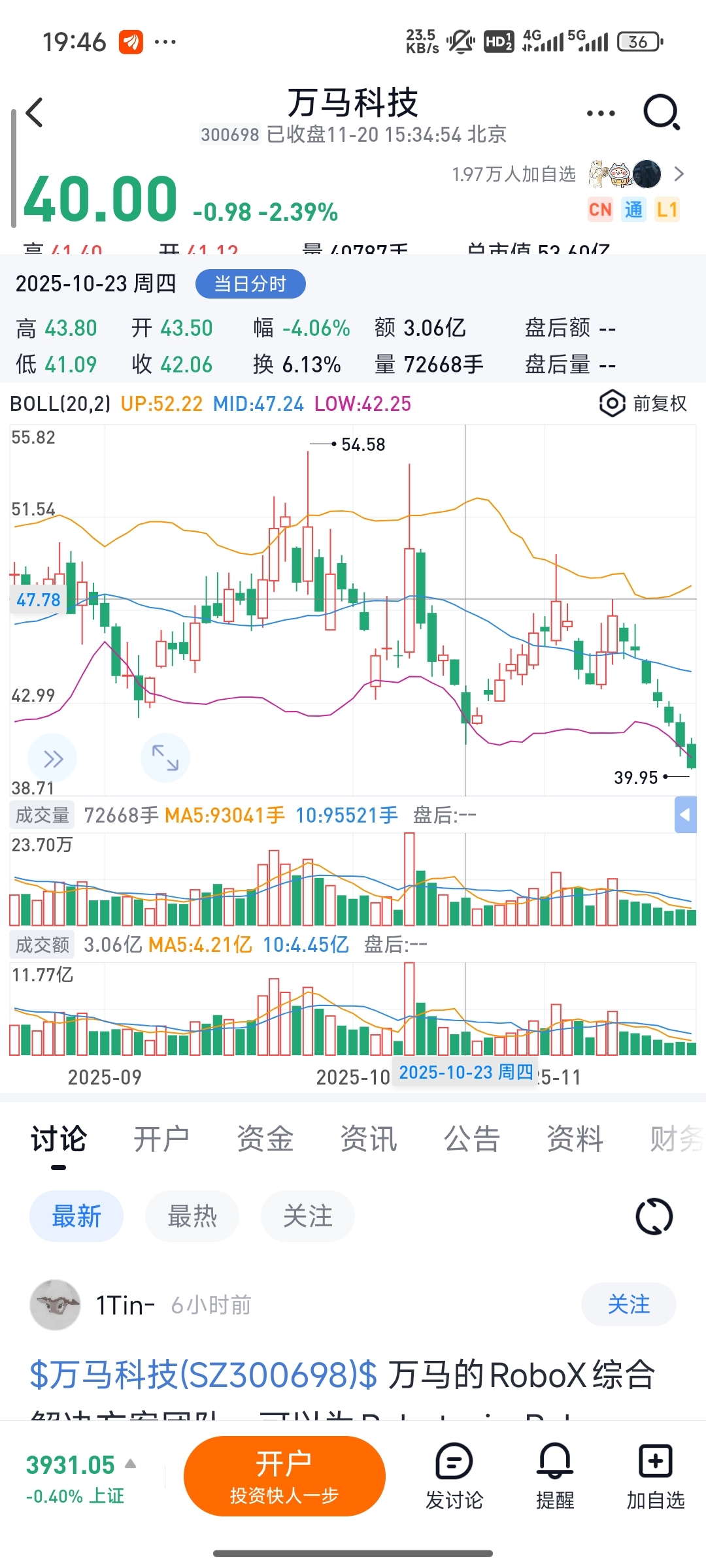The height and width of the screenshot is (1568, 706).
Task: Open username 1Tin- profile
Action: tap(126, 1305)
